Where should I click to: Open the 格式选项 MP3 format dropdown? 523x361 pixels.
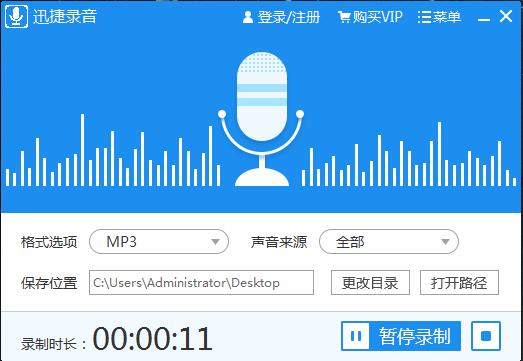pyautogui.click(x=159, y=242)
